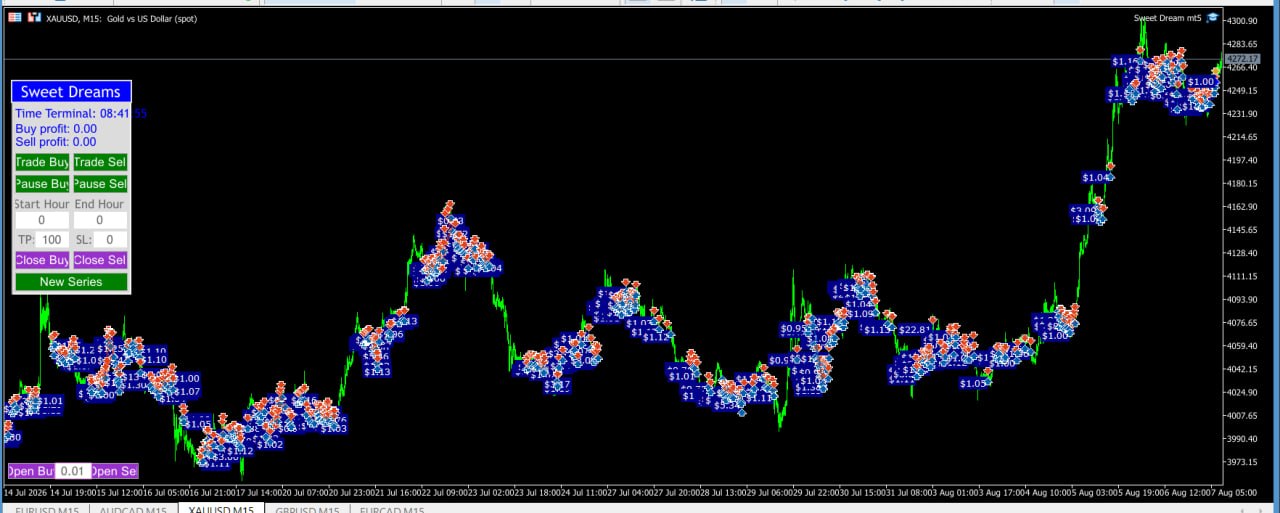Select the 0.01 lot size field
Screen dimensions: 1280x513
[73, 471]
